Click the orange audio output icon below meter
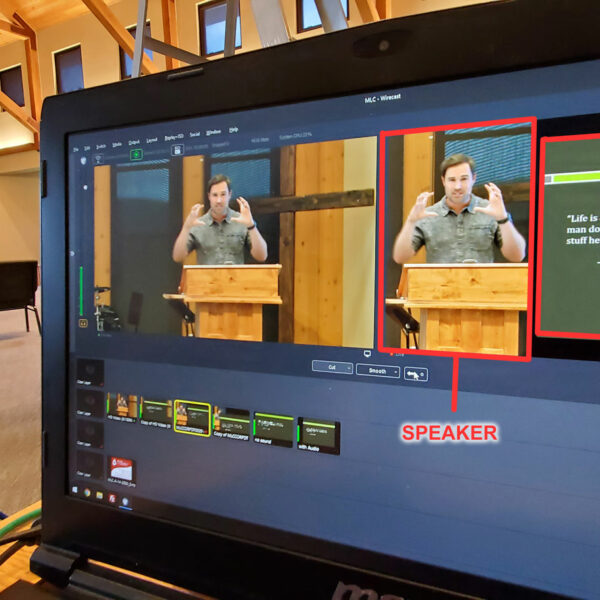 pyautogui.click(x=83, y=322)
